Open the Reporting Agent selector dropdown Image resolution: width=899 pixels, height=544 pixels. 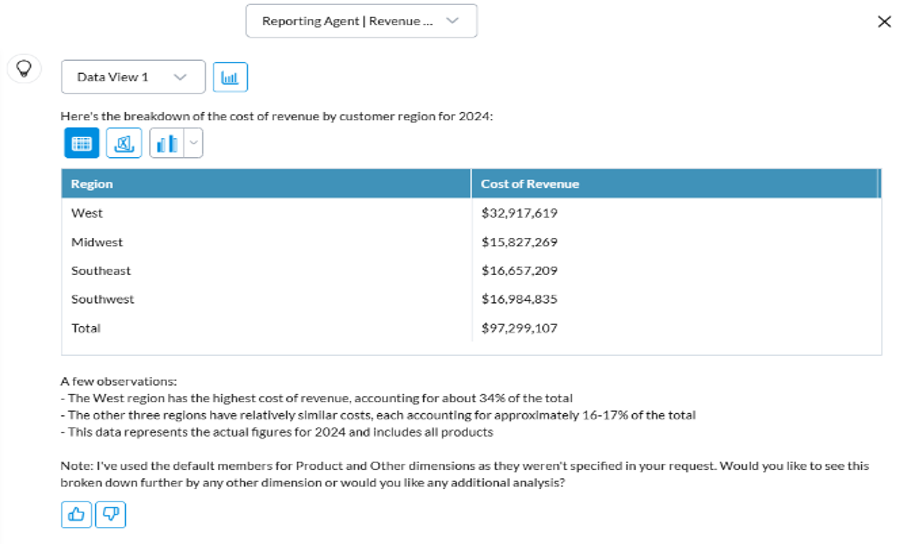361,21
